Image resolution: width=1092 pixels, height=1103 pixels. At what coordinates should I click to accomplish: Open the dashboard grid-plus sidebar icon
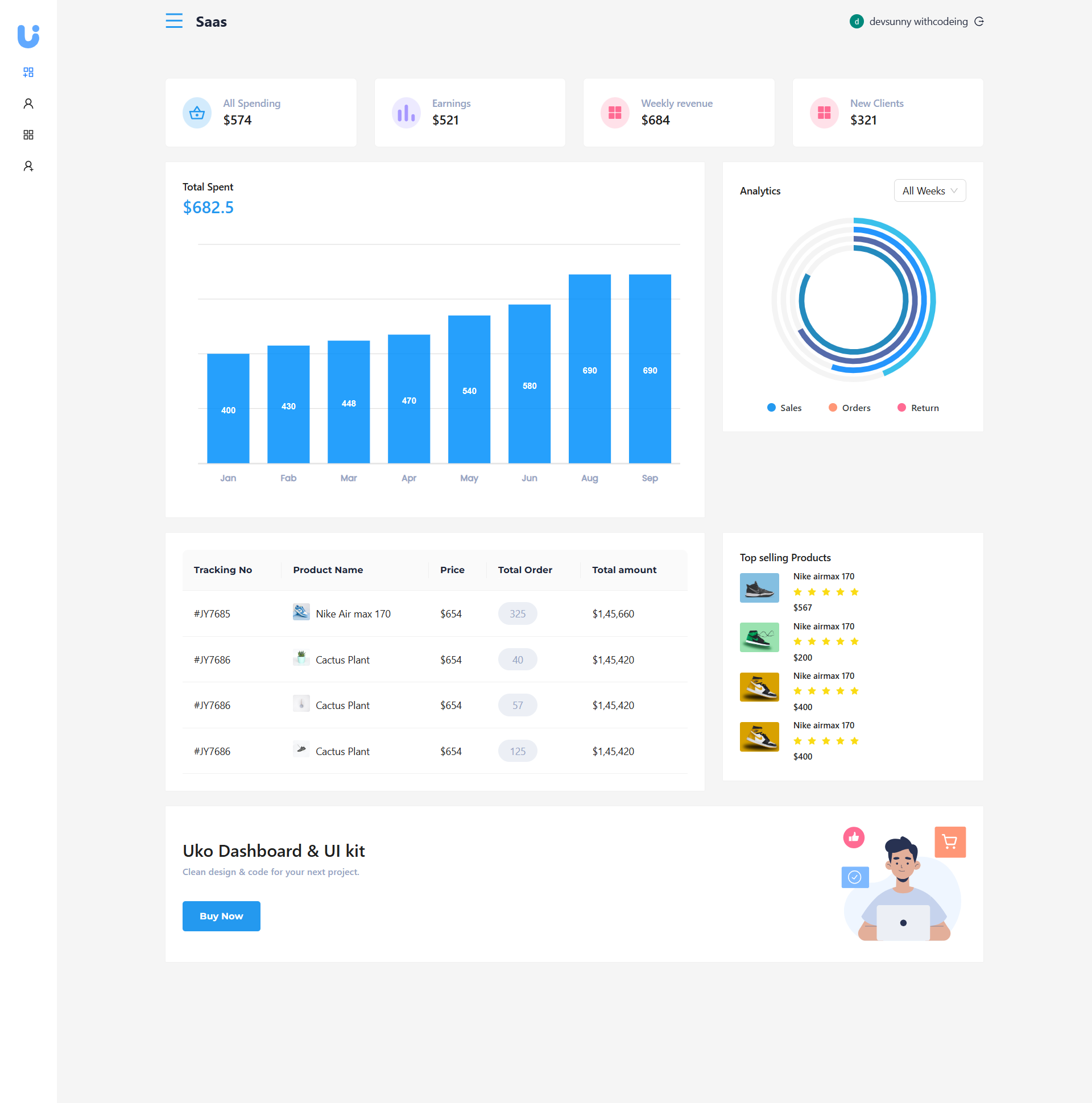(x=28, y=72)
